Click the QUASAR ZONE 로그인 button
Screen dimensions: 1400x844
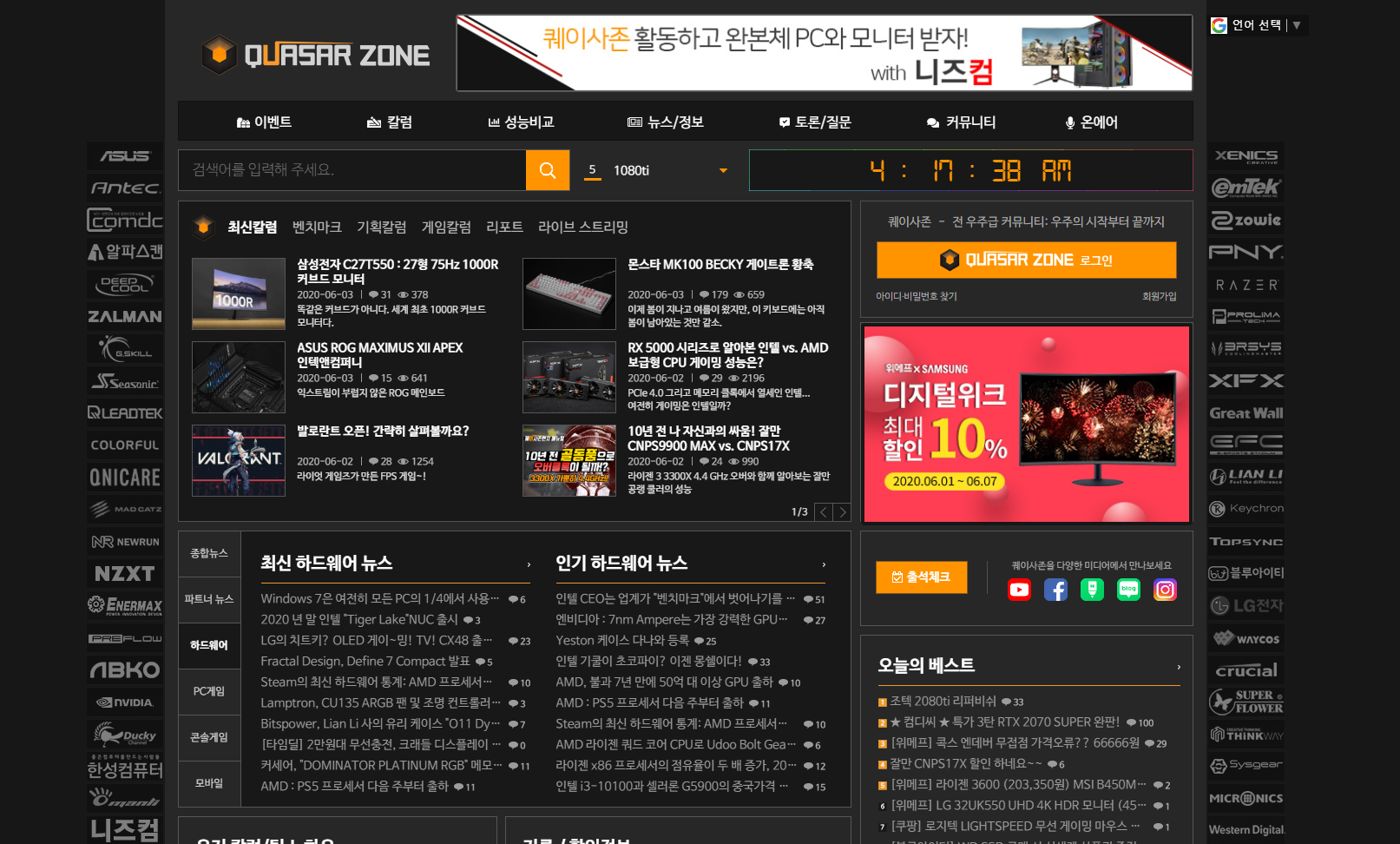click(x=1027, y=260)
